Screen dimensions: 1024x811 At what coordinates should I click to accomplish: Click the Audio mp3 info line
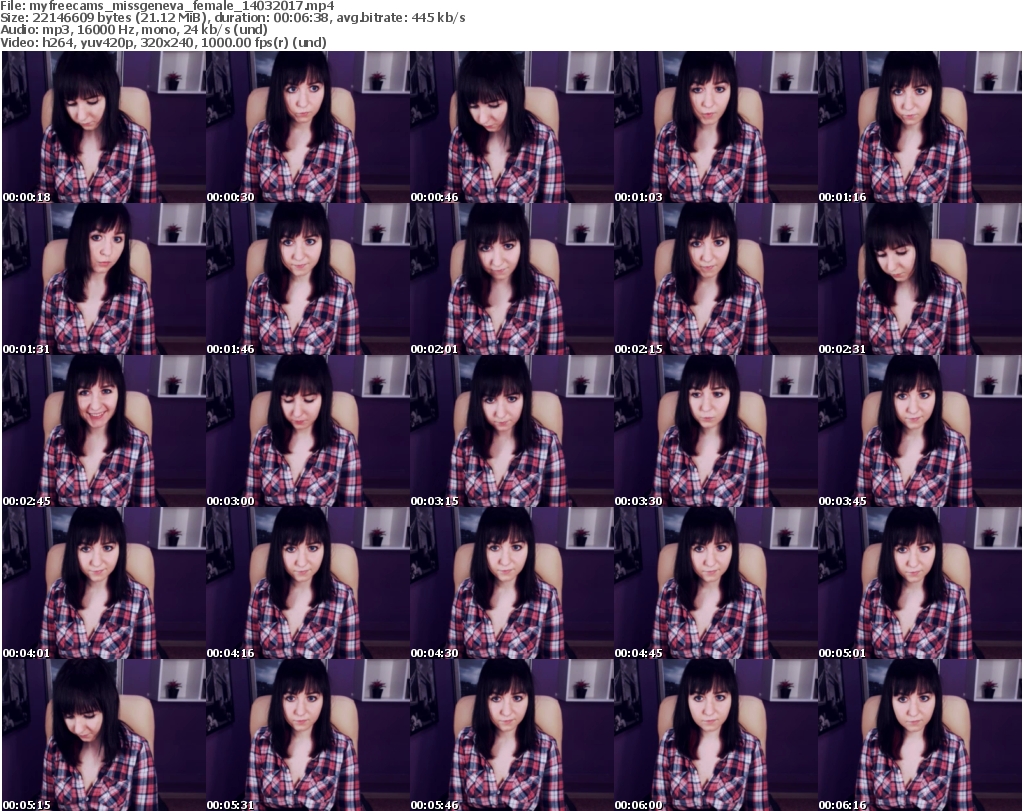pyautogui.click(x=134, y=30)
